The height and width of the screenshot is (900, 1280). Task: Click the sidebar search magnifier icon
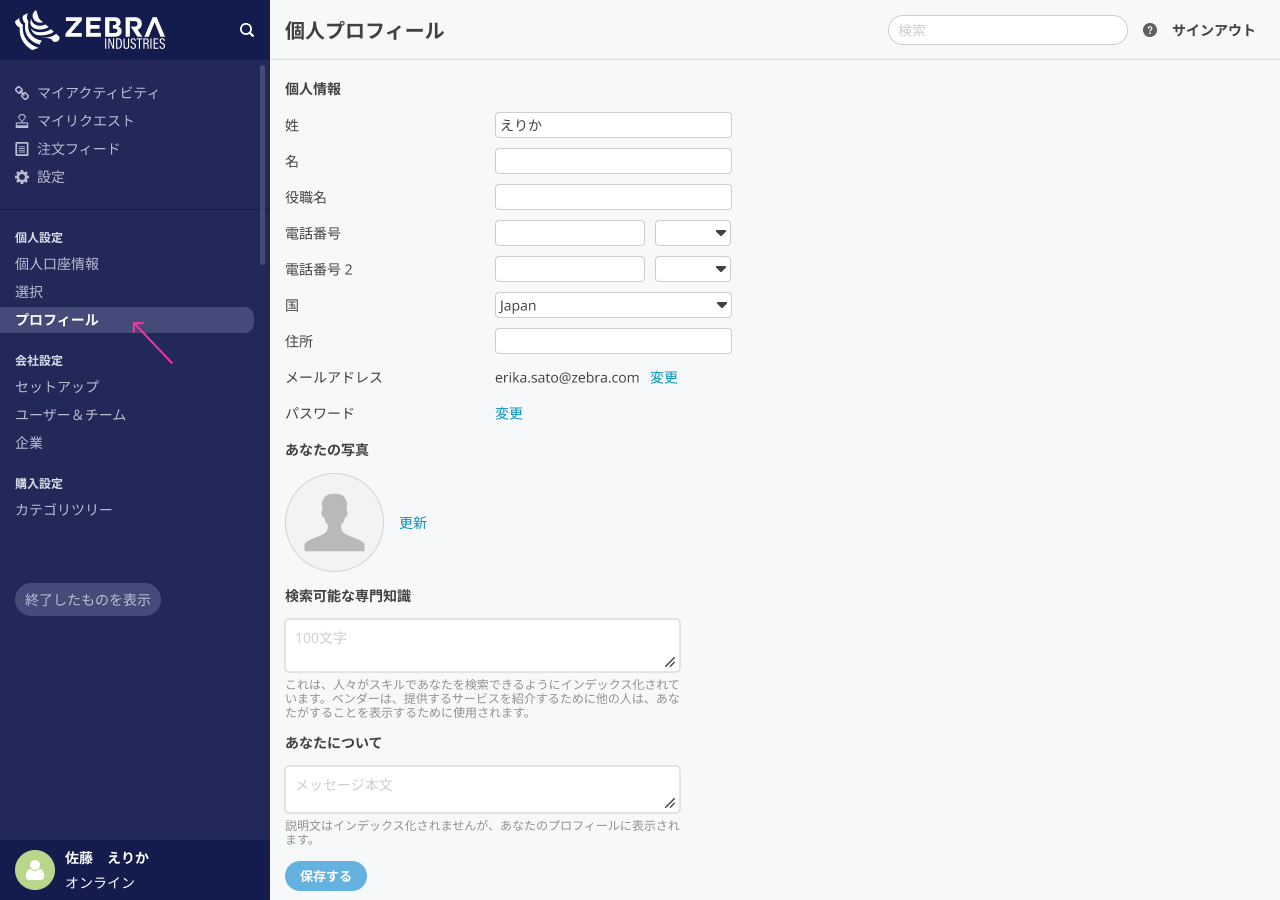point(247,30)
